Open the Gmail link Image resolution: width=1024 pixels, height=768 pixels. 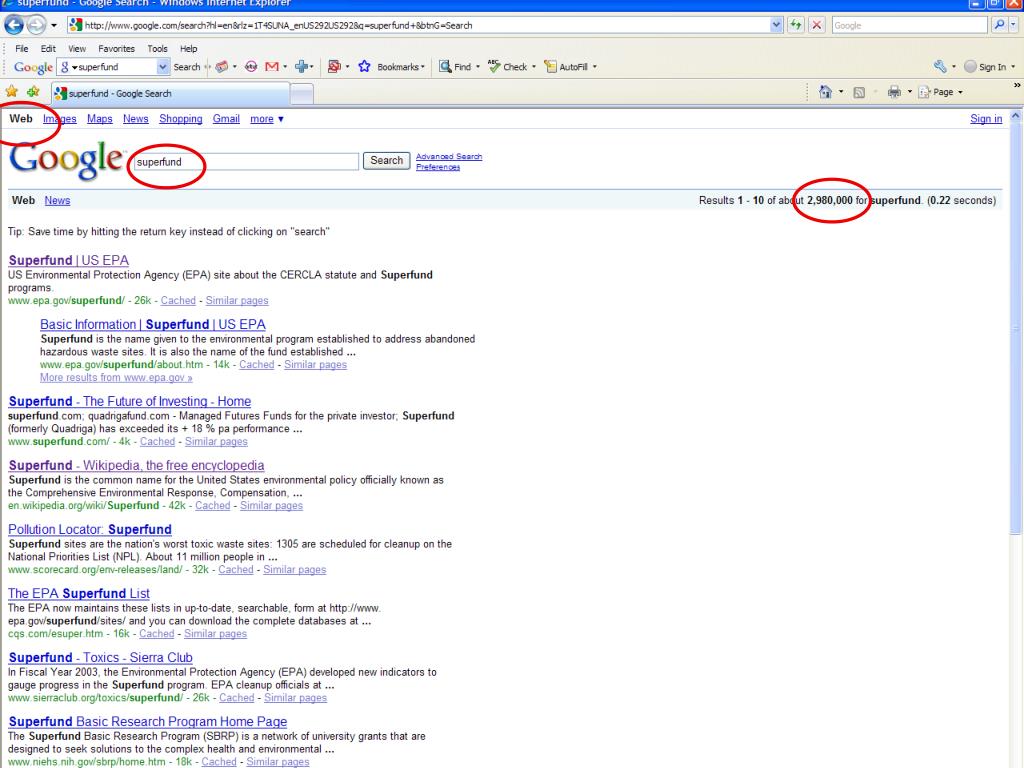tap(226, 119)
